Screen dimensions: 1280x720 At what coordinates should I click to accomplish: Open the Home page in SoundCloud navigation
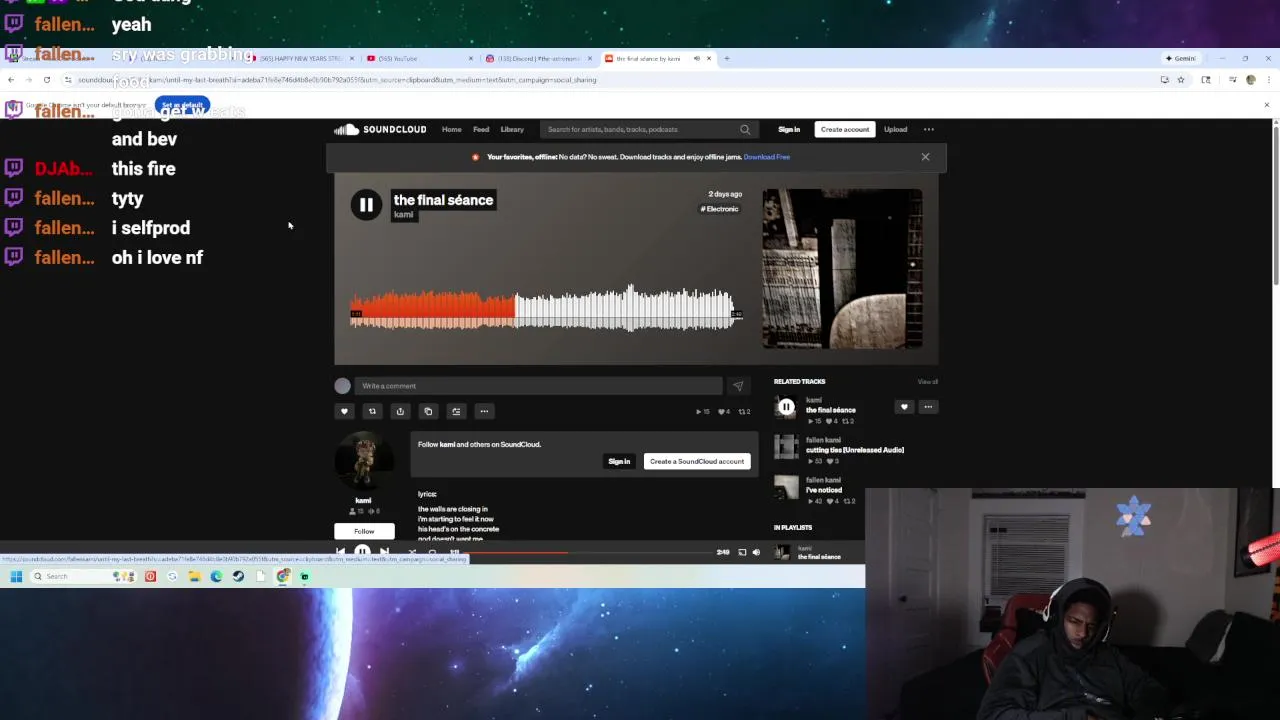[452, 129]
